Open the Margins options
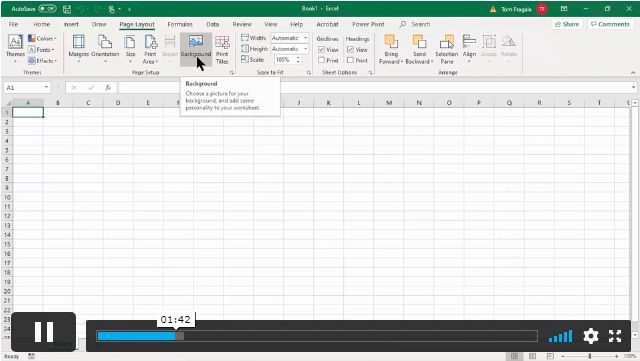 click(x=78, y=49)
